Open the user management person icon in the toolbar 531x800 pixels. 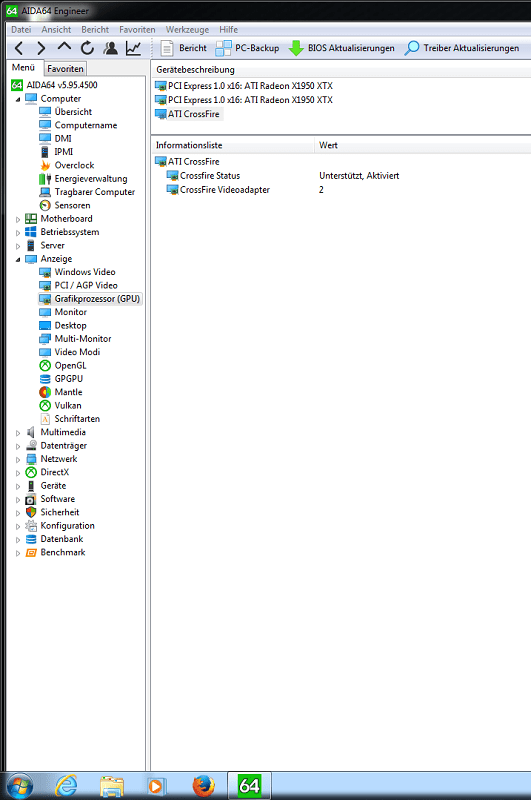tap(110, 48)
